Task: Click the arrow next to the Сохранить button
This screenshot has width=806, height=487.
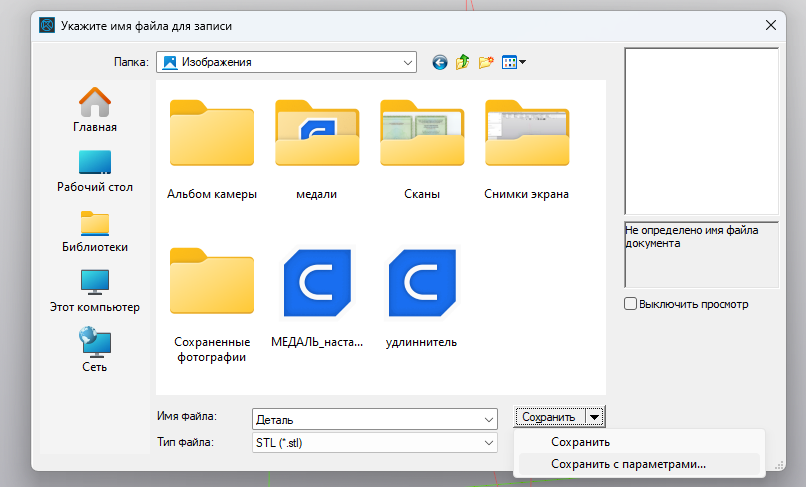Action: click(595, 417)
